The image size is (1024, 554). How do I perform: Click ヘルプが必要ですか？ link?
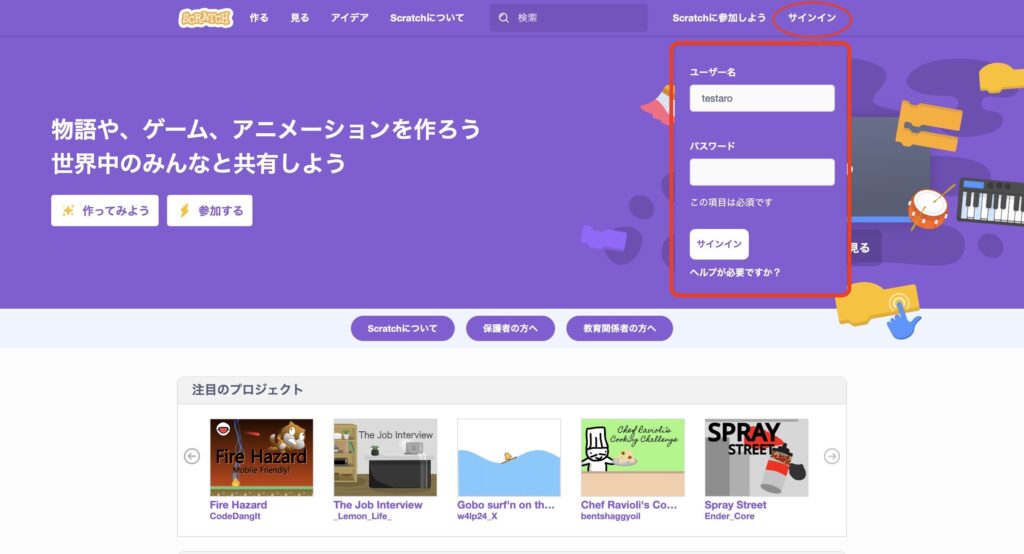click(735, 272)
